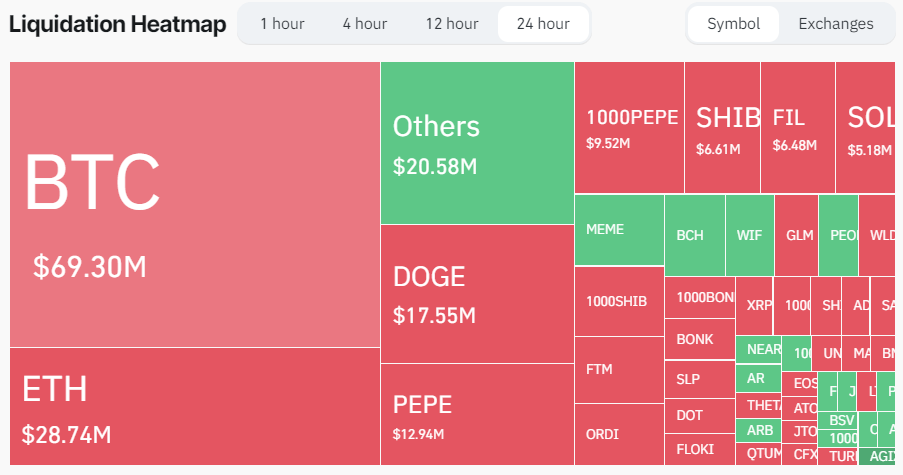903x475 pixels.
Task: Open the FTM tile
Action: tap(619, 370)
